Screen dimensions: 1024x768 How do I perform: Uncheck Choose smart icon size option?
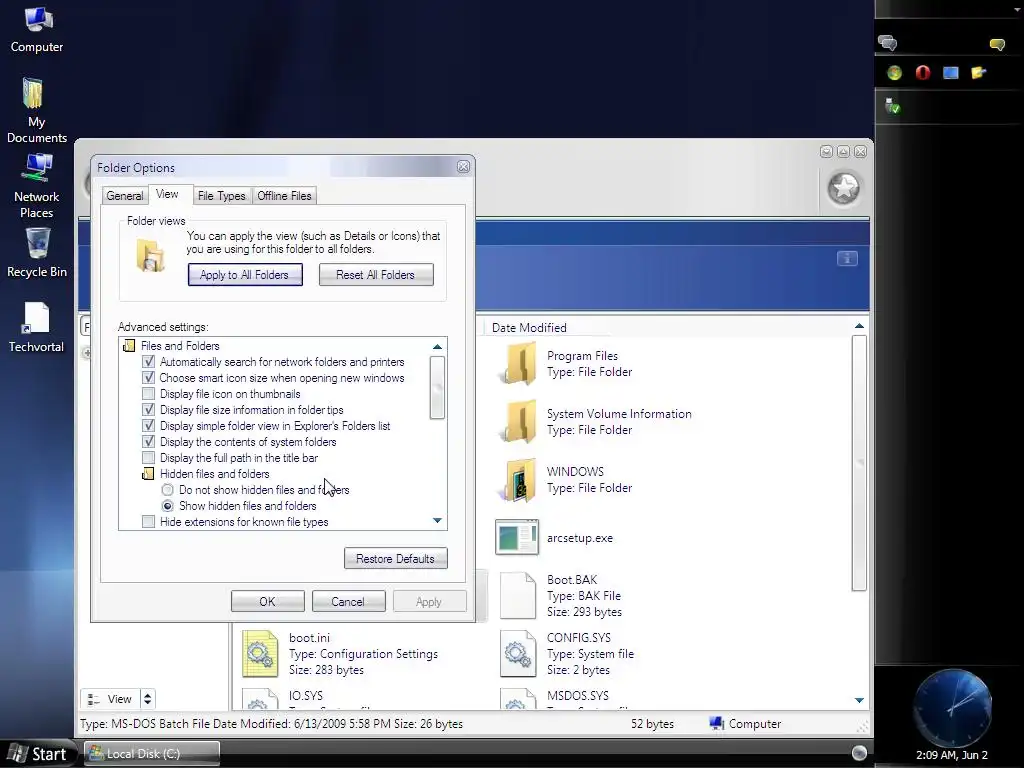[148, 377]
